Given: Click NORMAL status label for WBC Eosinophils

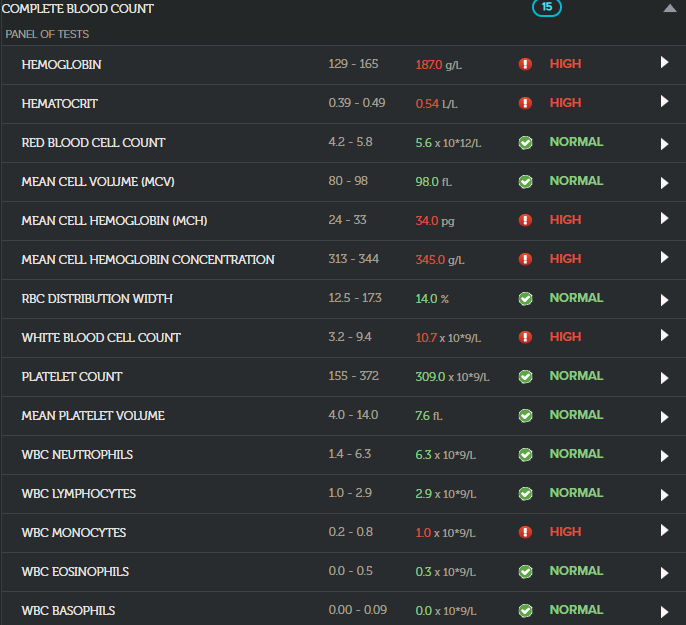Looking at the screenshot, I should coord(576,571).
